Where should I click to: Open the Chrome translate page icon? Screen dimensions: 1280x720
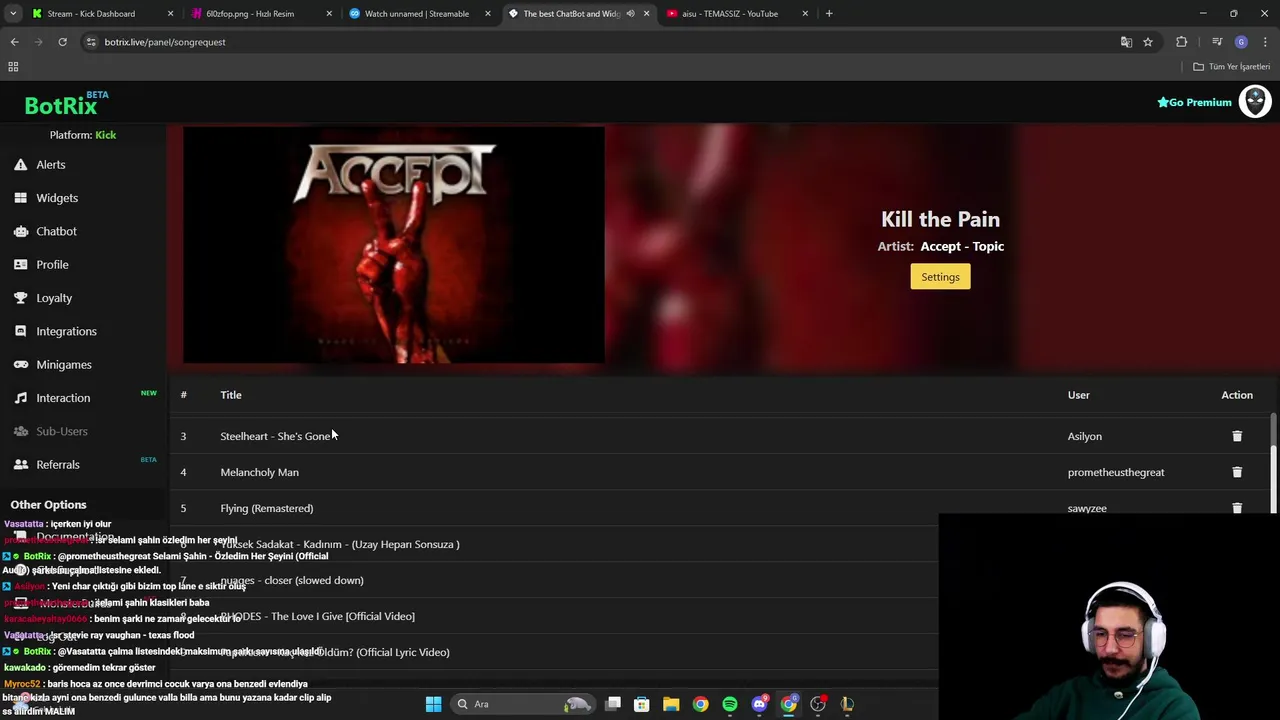(1126, 42)
